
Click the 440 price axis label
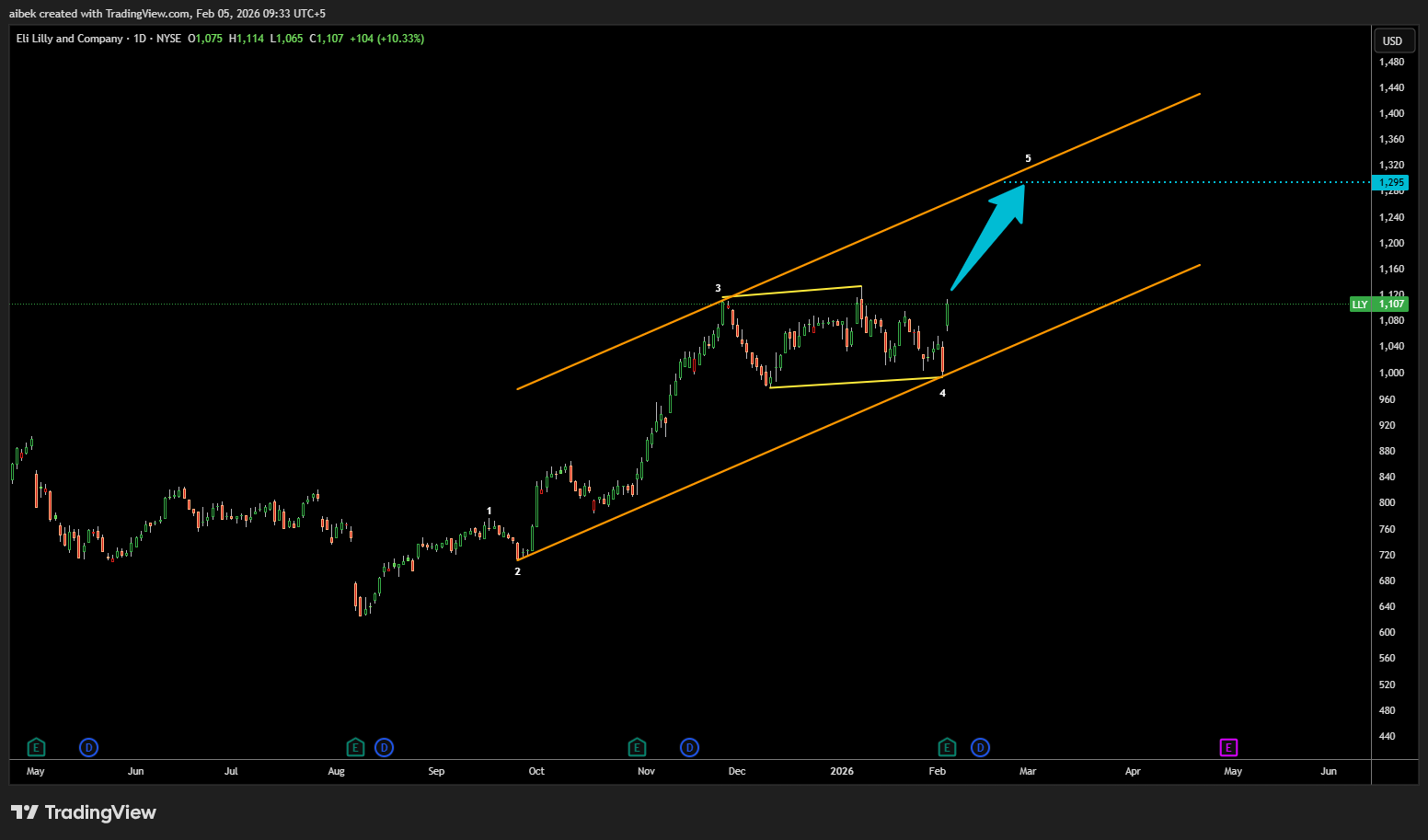[x=1388, y=737]
